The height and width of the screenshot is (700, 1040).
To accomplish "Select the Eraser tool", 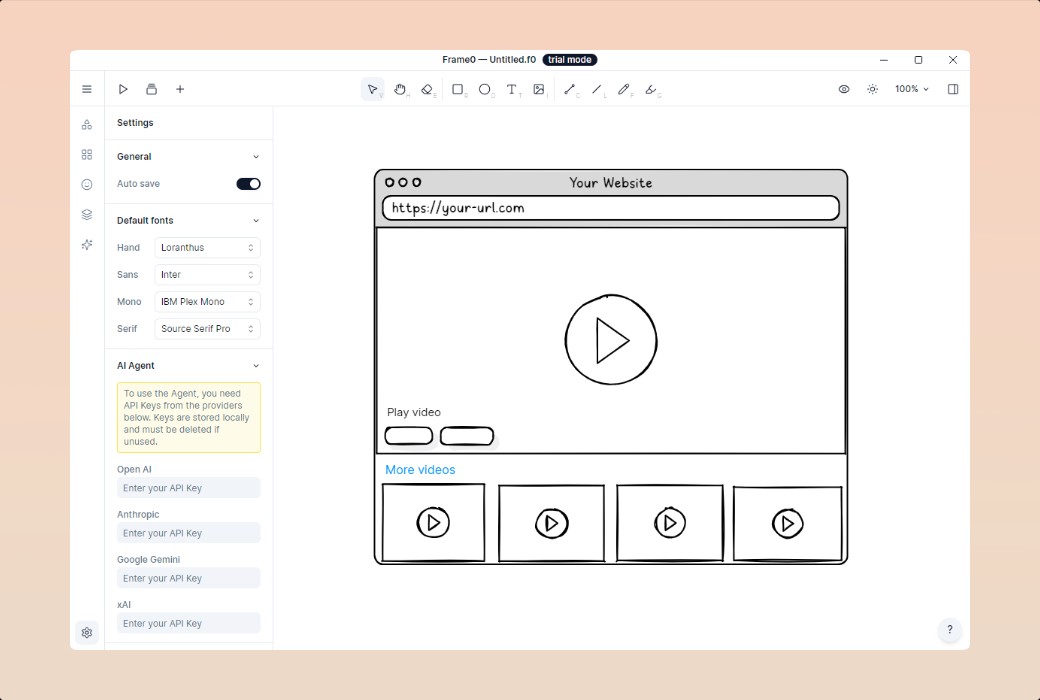I will [x=427, y=89].
